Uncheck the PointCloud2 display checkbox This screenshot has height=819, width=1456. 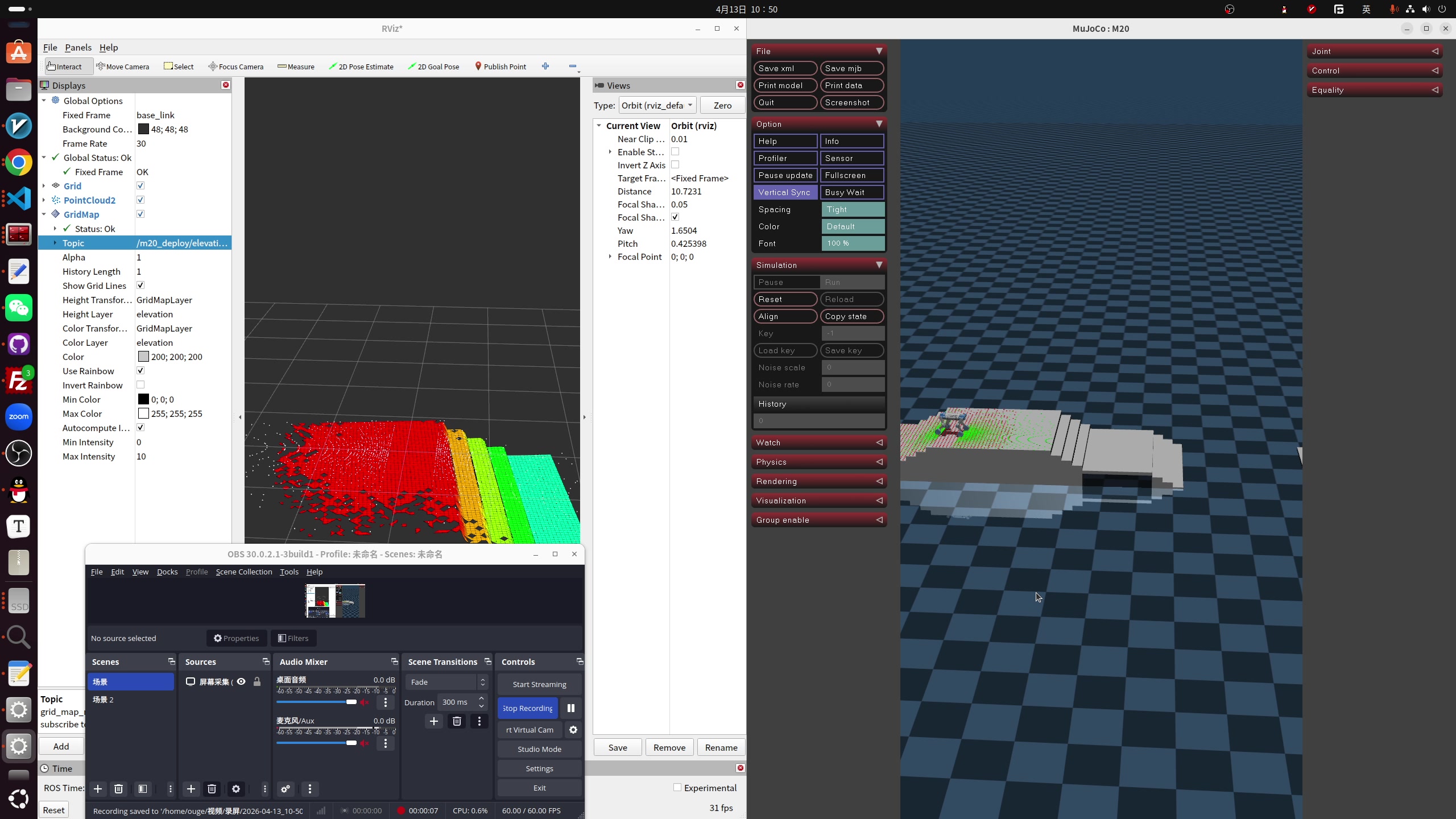click(x=140, y=200)
